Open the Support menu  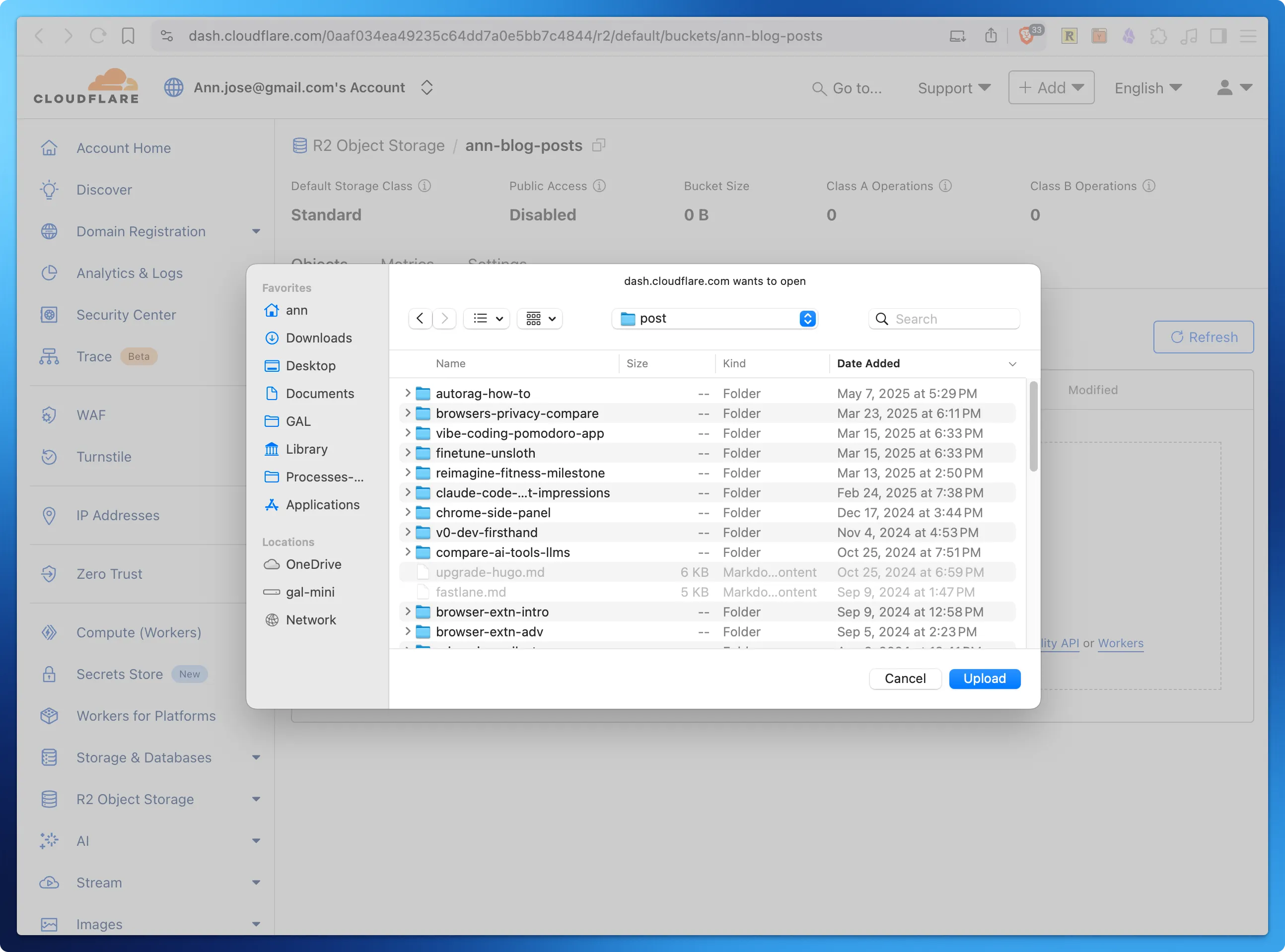pos(953,87)
